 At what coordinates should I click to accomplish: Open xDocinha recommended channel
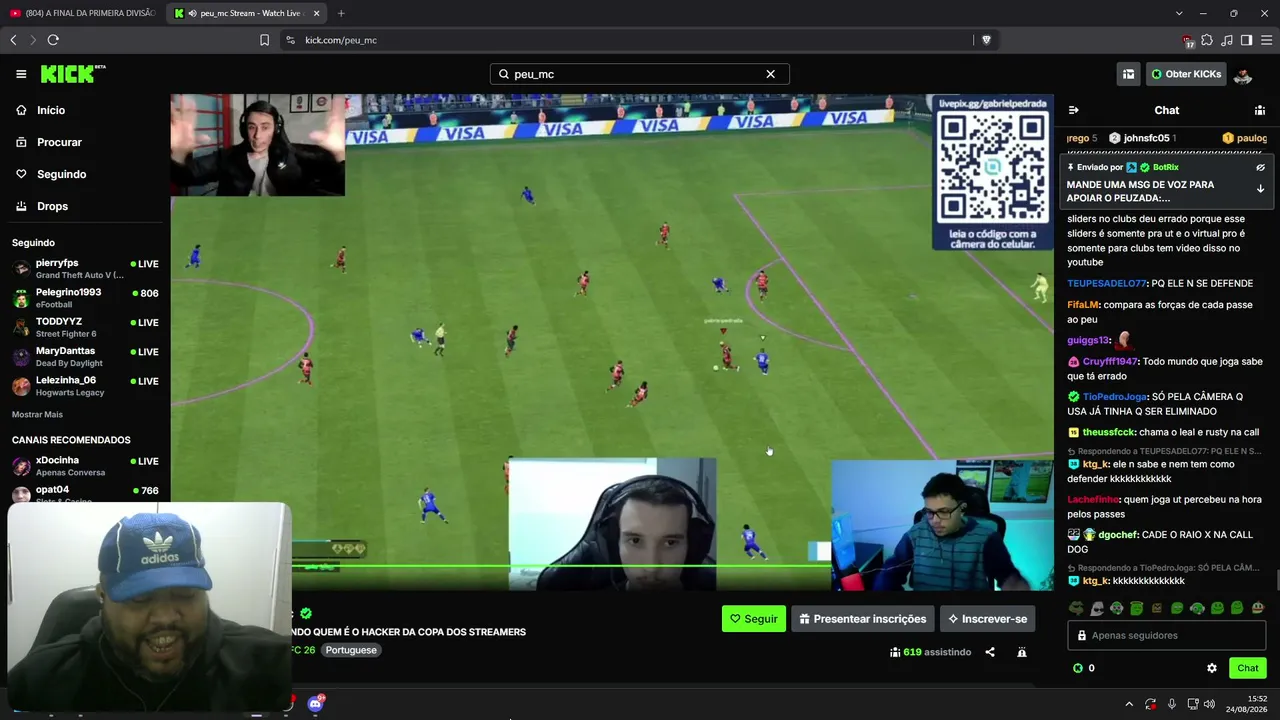85,465
